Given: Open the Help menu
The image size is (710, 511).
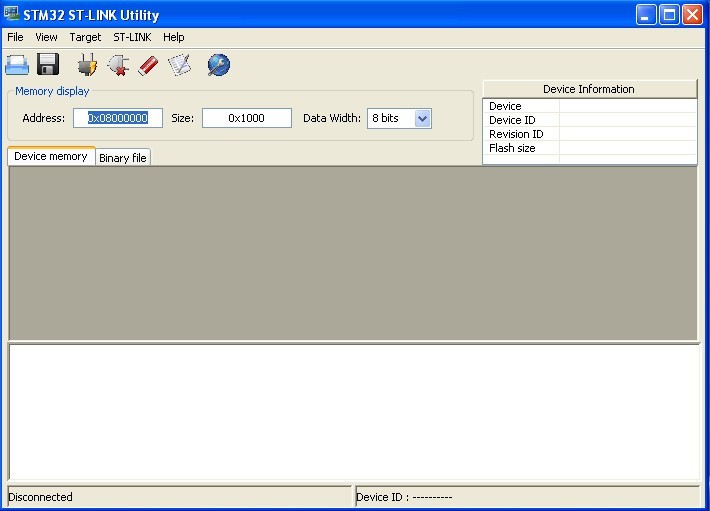Looking at the screenshot, I should point(173,37).
